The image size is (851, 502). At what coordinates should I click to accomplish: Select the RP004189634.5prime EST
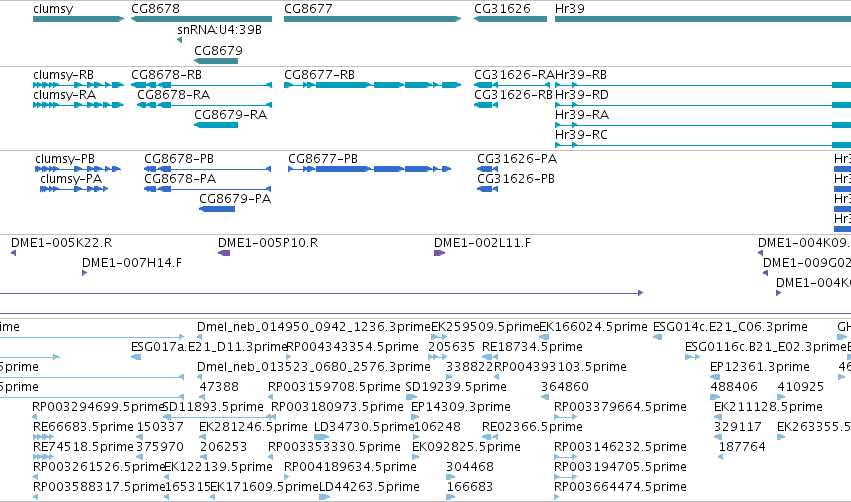coord(287,477)
